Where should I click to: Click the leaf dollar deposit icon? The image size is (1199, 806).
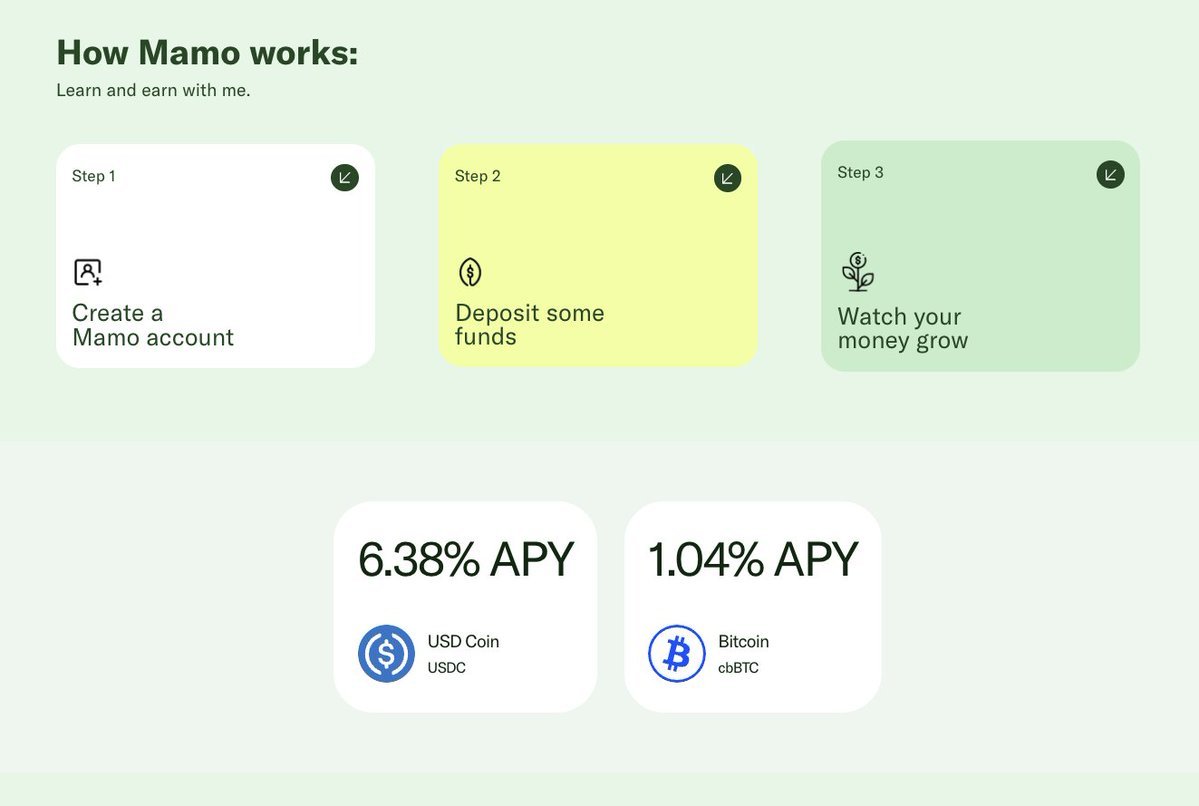(x=470, y=272)
